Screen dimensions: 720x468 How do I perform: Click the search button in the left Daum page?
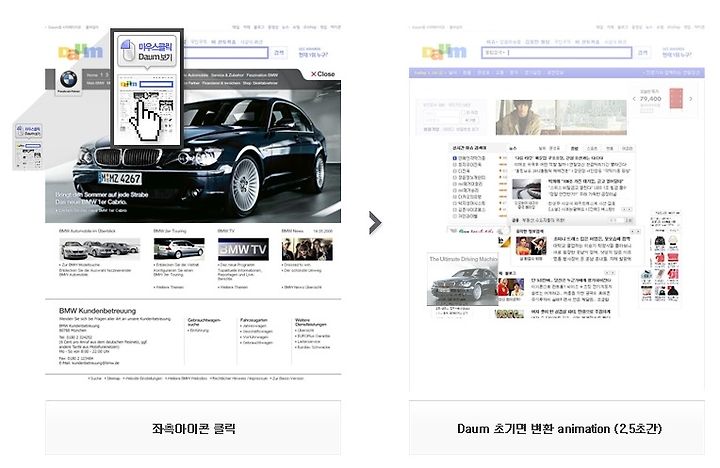[279, 53]
